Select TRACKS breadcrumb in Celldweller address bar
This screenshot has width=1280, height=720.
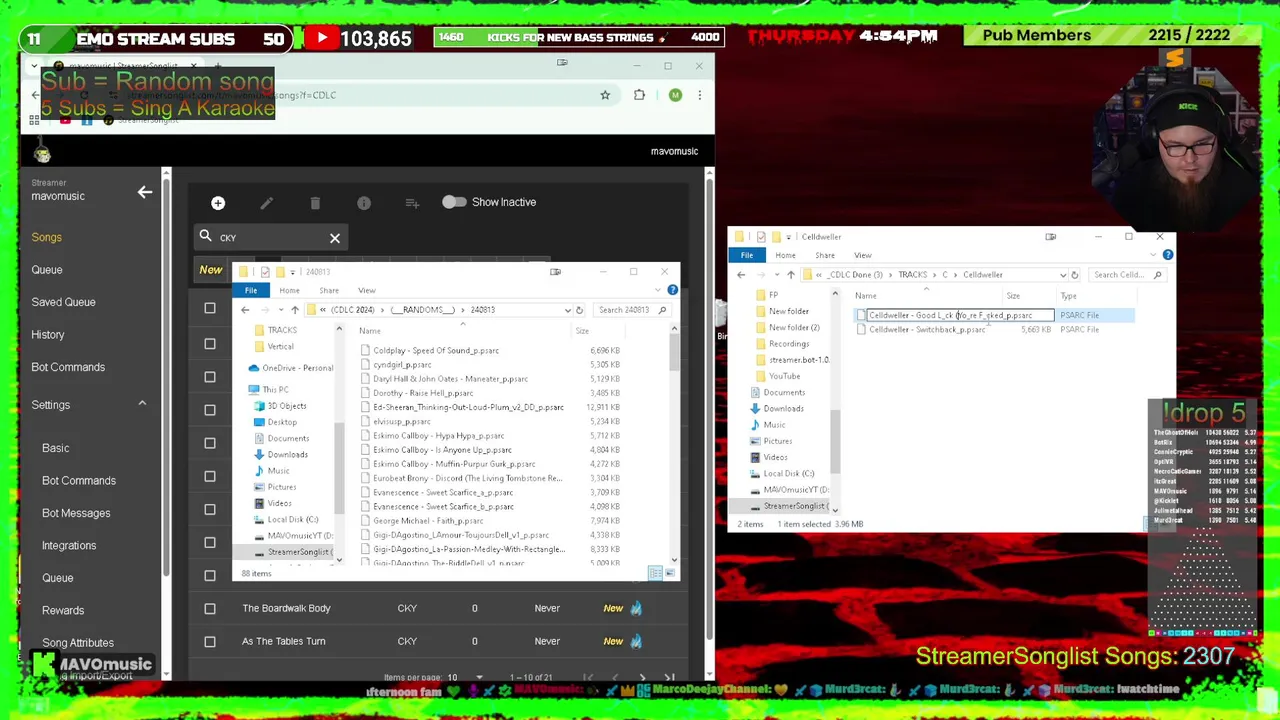tap(912, 275)
